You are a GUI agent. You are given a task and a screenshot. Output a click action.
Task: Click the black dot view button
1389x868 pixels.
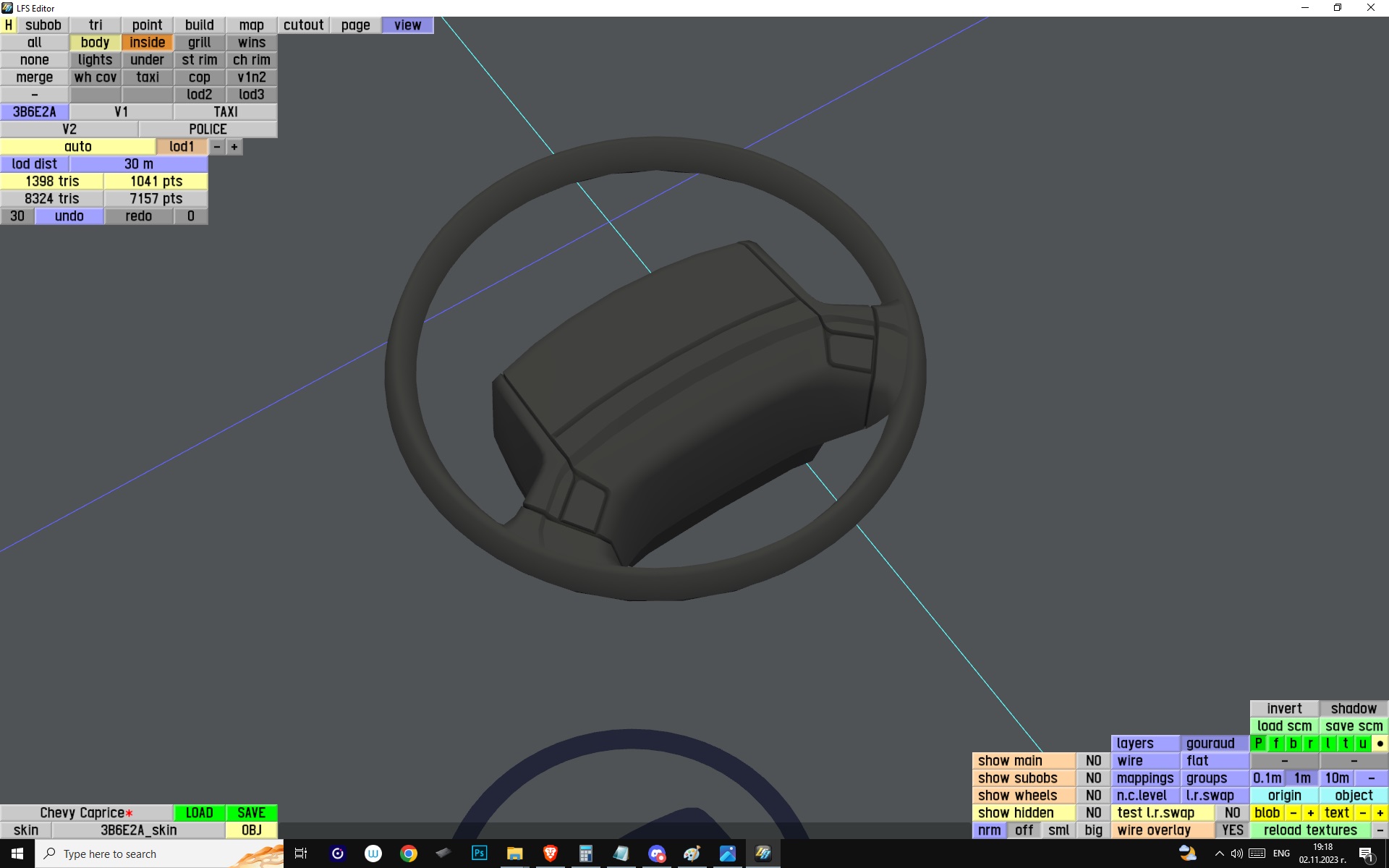(x=1380, y=744)
